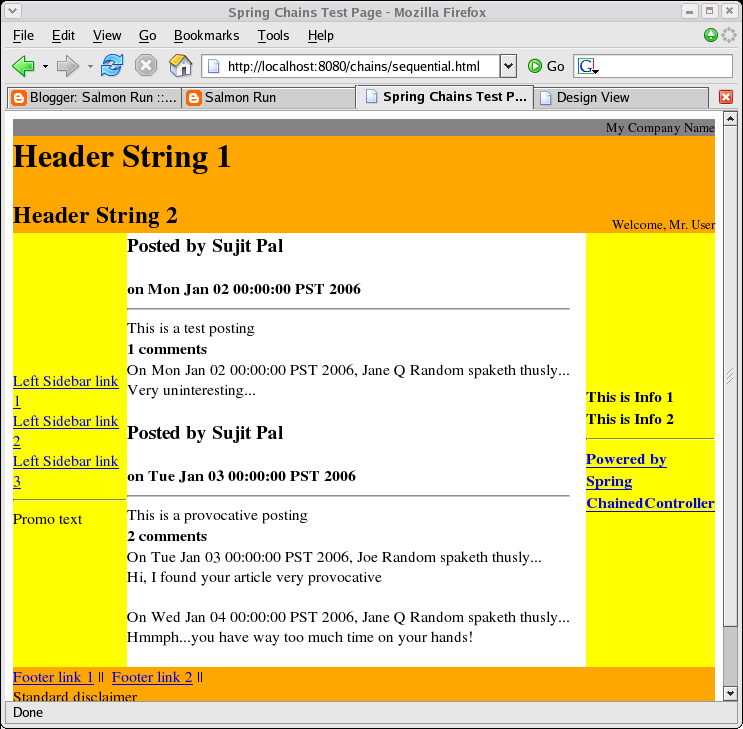The width and height of the screenshot is (743, 729).
Task: Click 'on Mon Jan 02 00:00:00 PST 2006' heading
Action: point(244,289)
